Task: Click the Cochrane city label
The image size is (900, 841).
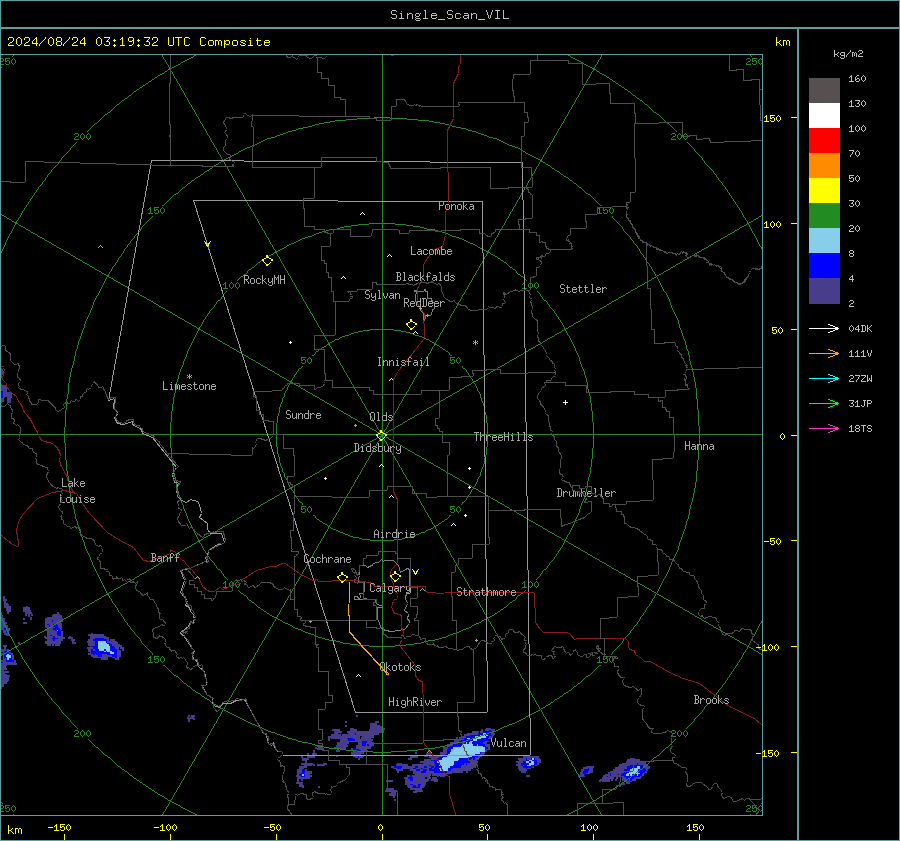Action: [327, 559]
